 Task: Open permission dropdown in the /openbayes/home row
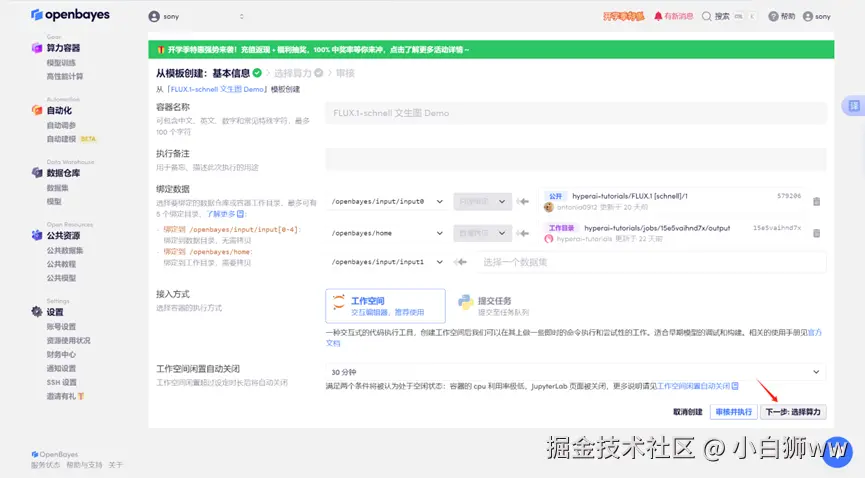483,233
